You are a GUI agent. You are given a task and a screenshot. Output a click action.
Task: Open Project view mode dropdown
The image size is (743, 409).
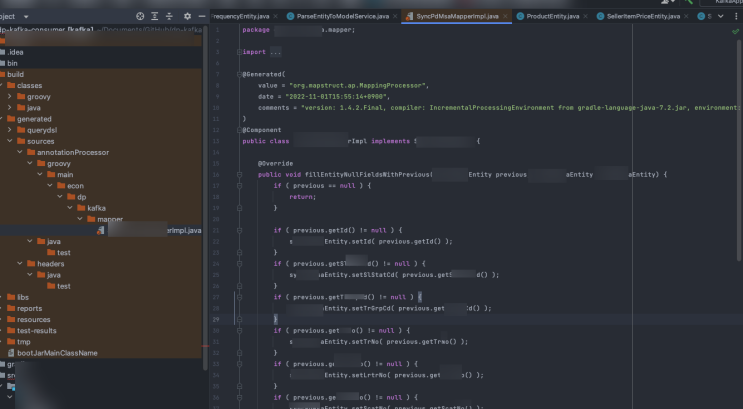26,17
